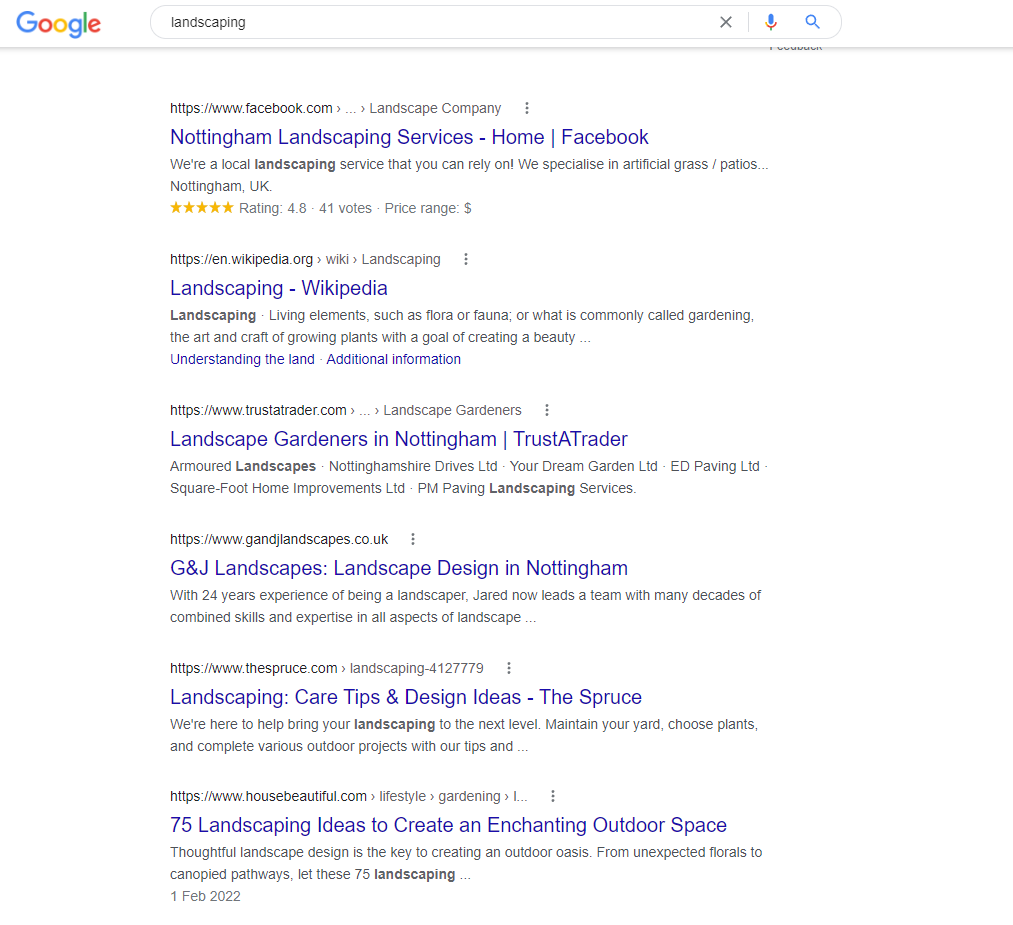Open the three-dot menu for the gandjlandscapes result
Screen dimensions: 1013x925
coord(413,539)
